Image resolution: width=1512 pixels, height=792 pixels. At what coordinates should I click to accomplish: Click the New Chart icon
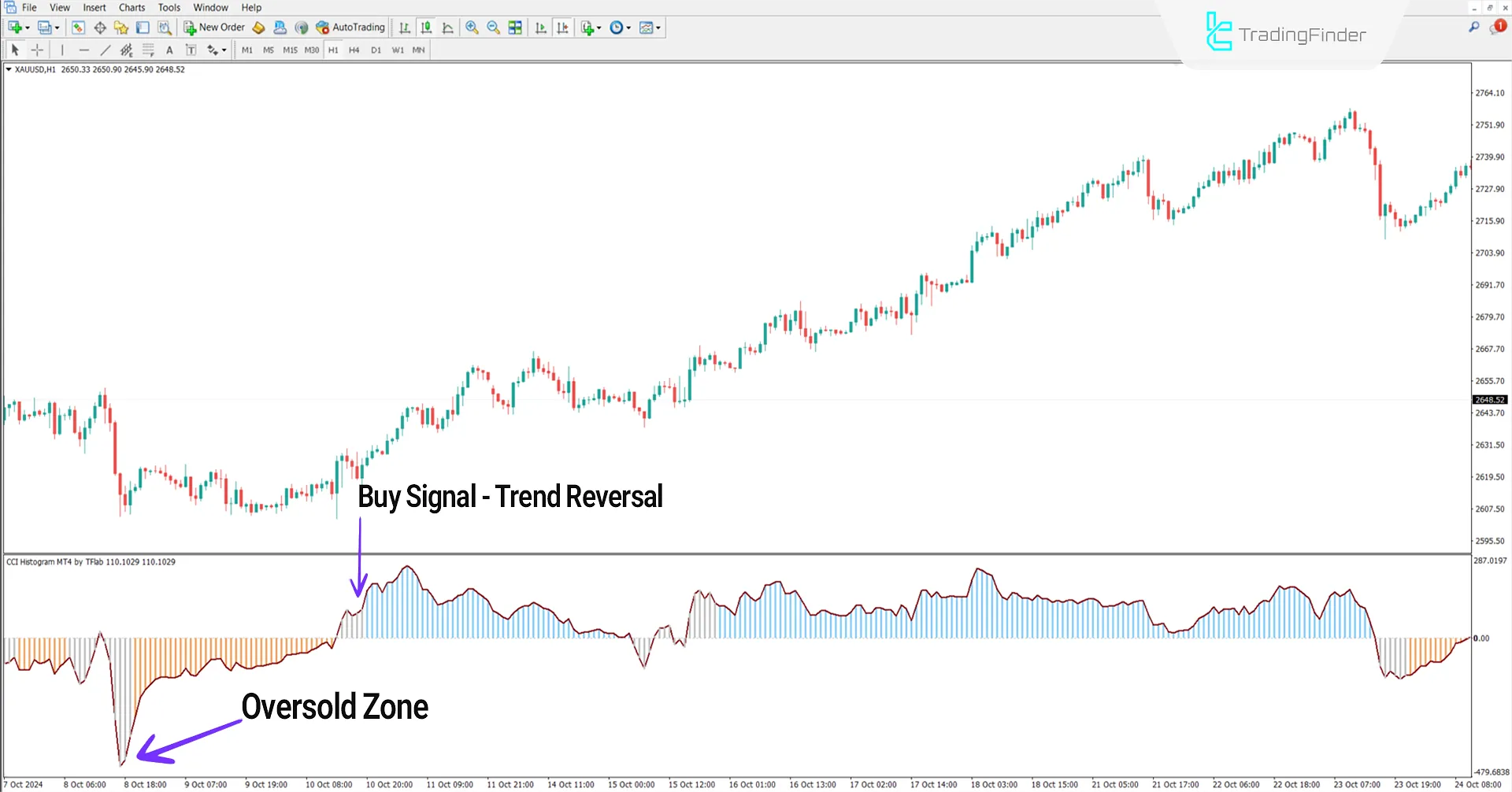coord(14,28)
